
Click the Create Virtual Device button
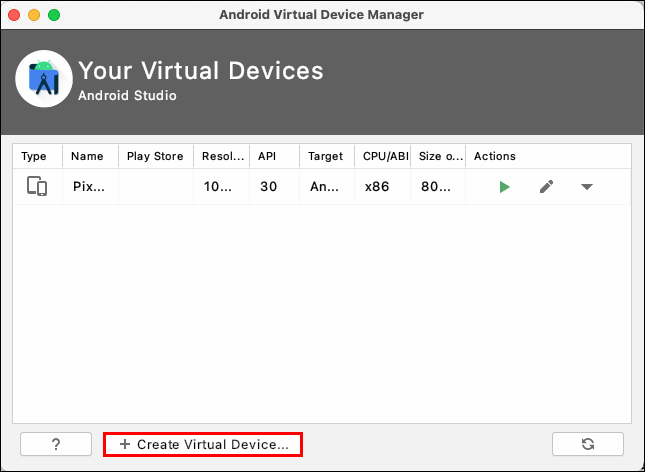point(203,444)
